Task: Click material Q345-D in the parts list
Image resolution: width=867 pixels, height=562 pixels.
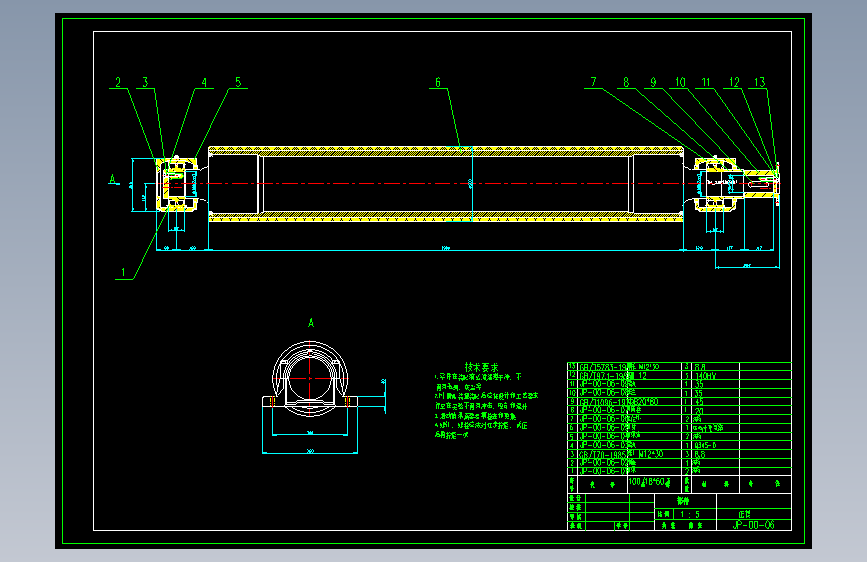Action: (x=705, y=445)
